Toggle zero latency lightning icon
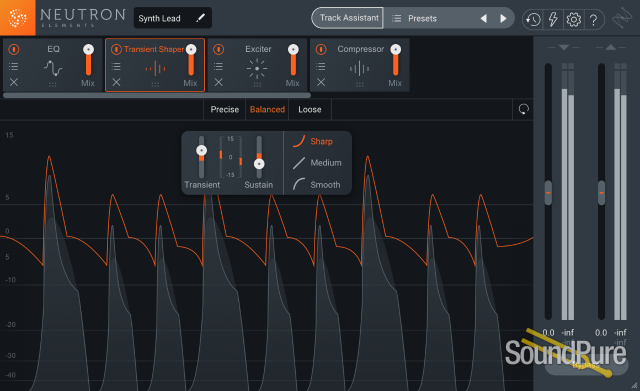The height and width of the screenshot is (391, 640). point(553,19)
